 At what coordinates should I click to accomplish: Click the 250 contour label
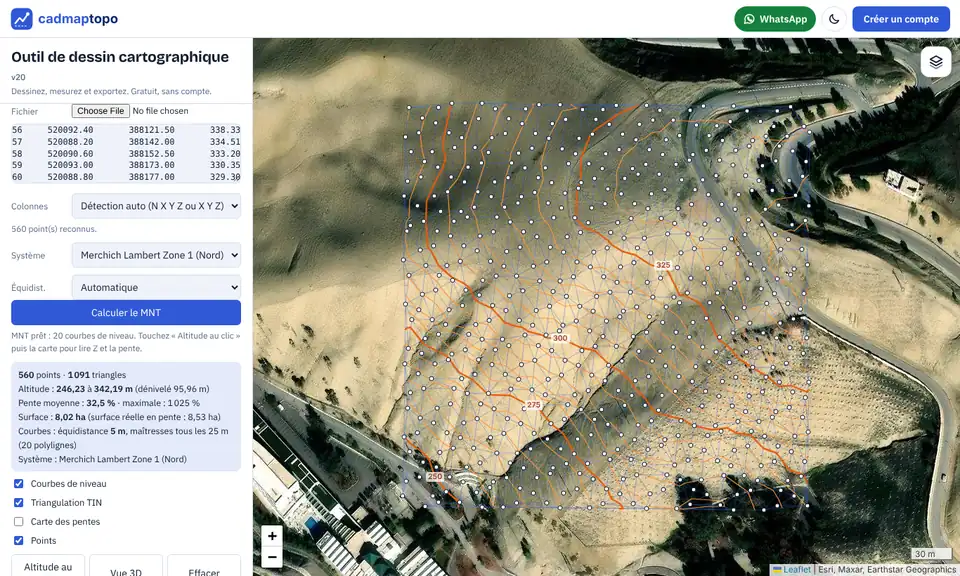[x=435, y=476]
